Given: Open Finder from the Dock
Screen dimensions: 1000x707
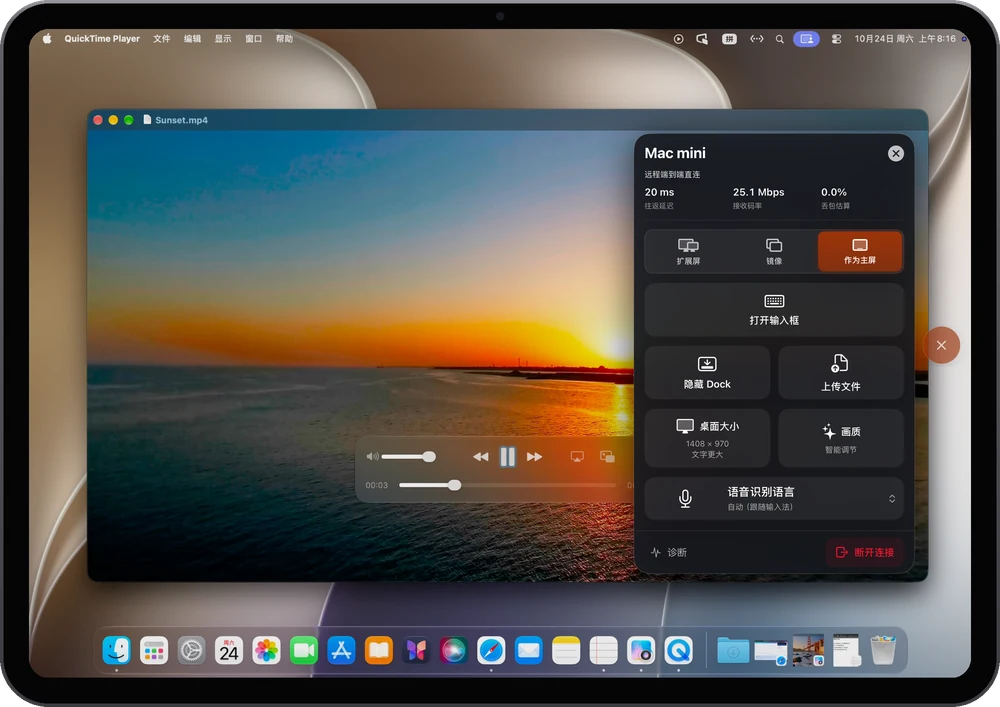Looking at the screenshot, I should point(117,650).
